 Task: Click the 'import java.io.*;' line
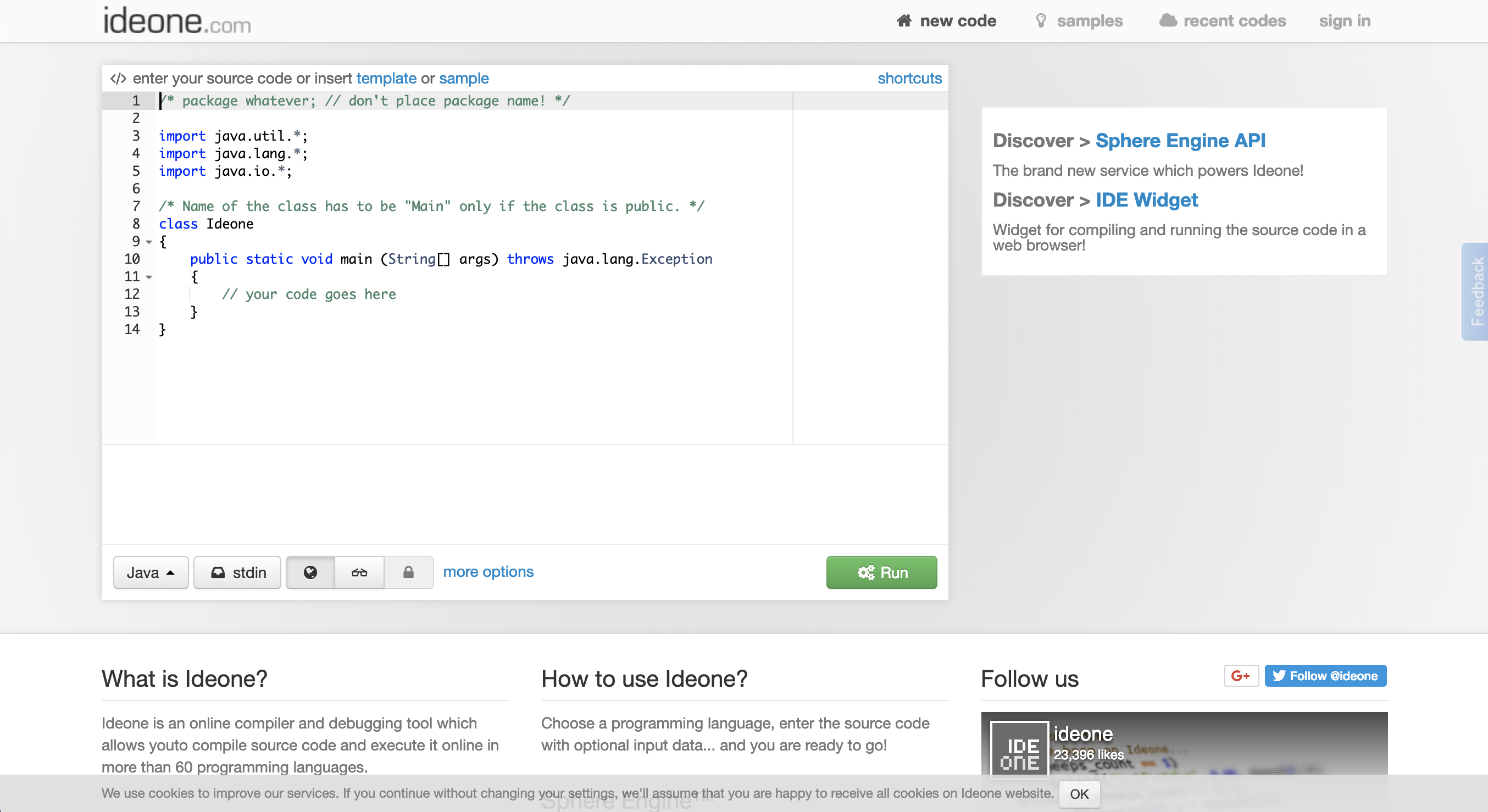coord(225,171)
